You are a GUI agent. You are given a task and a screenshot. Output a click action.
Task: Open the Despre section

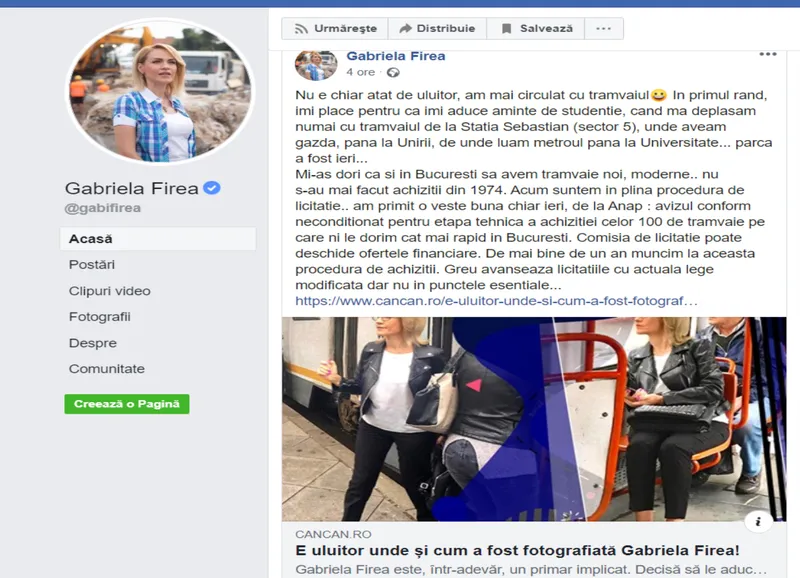92,343
